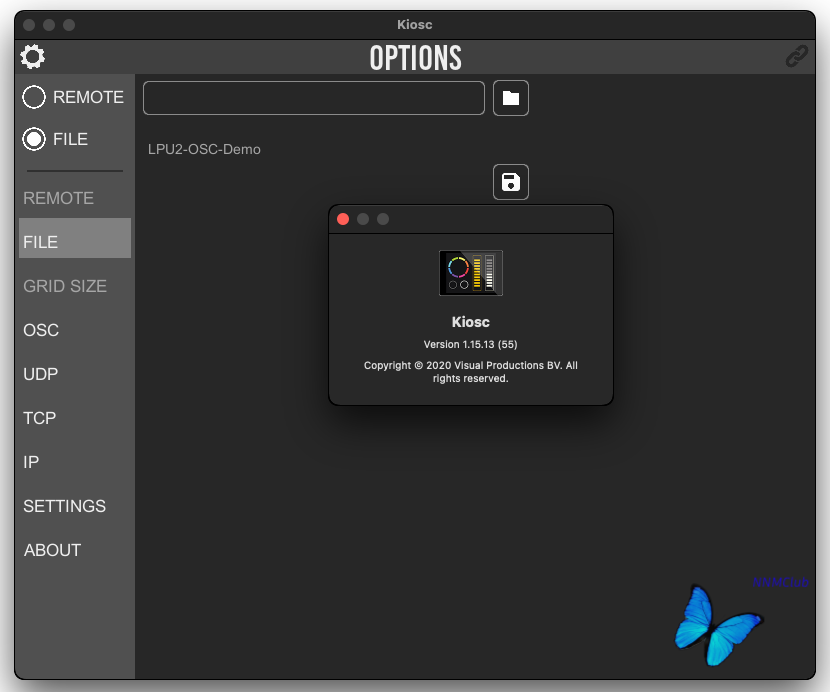Open the folder browse button
Viewport: 830px width, 692px height.
pyautogui.click(x=511, y=98)
